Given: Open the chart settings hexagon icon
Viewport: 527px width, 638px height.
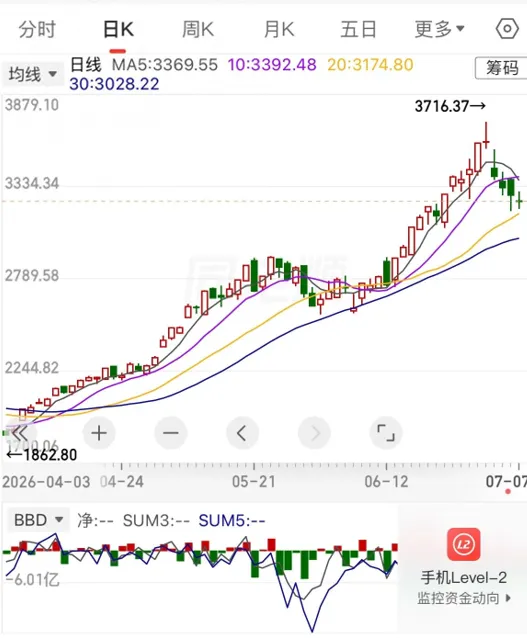Looking at the screenshot, I should [507, 29].
